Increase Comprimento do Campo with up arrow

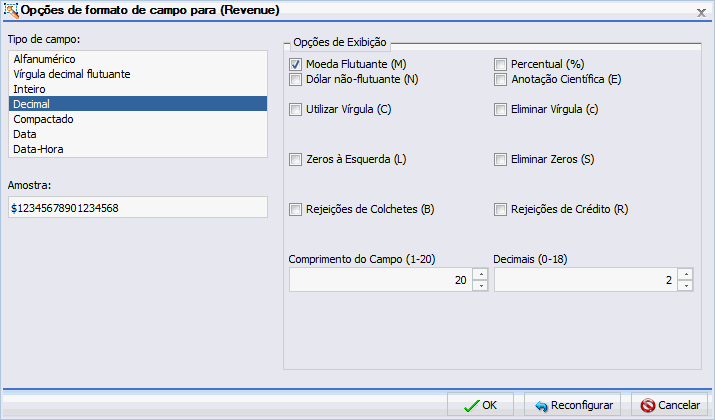click(x=480, y=274)
